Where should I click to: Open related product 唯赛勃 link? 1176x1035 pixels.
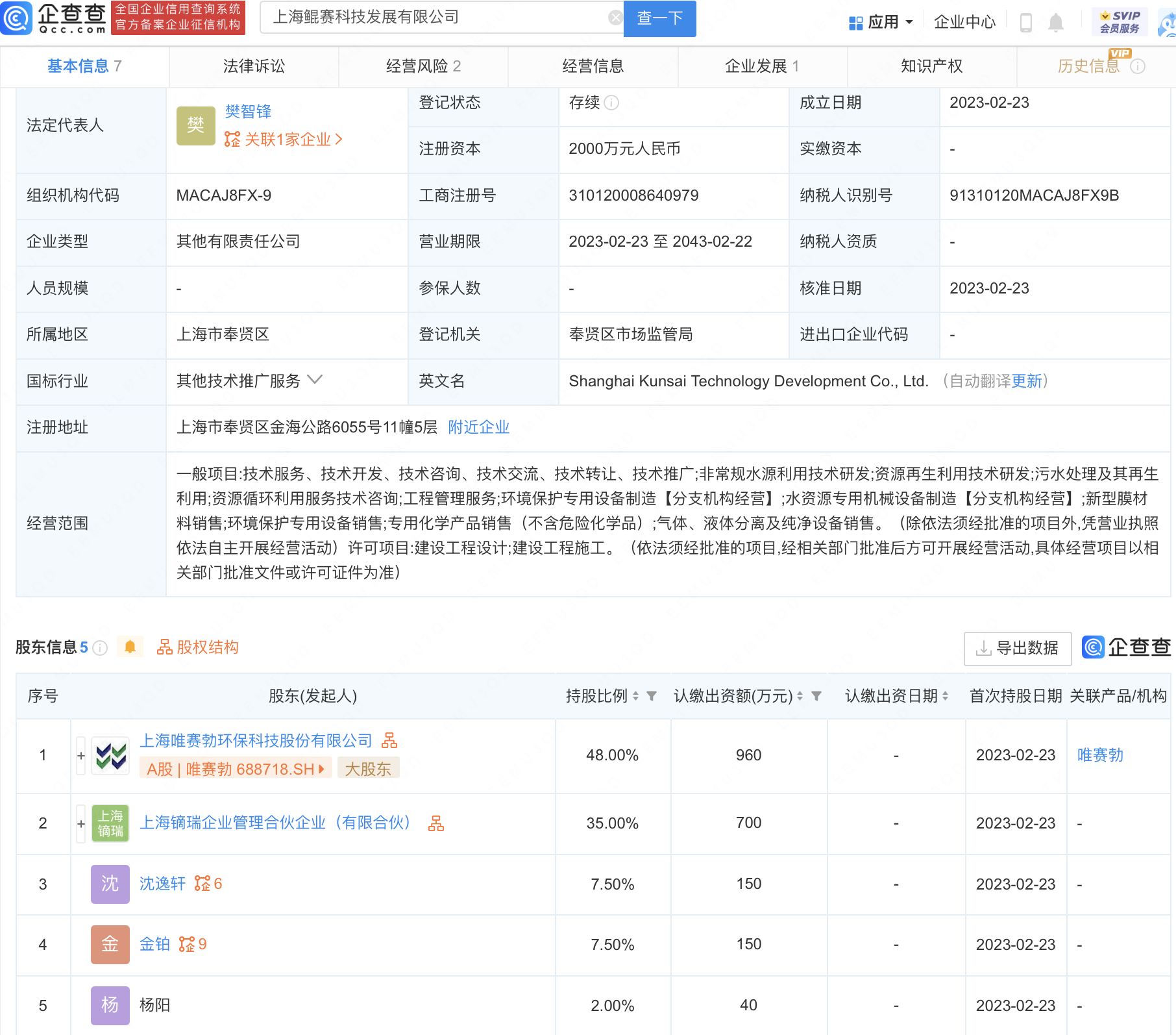coord(1100,755)
